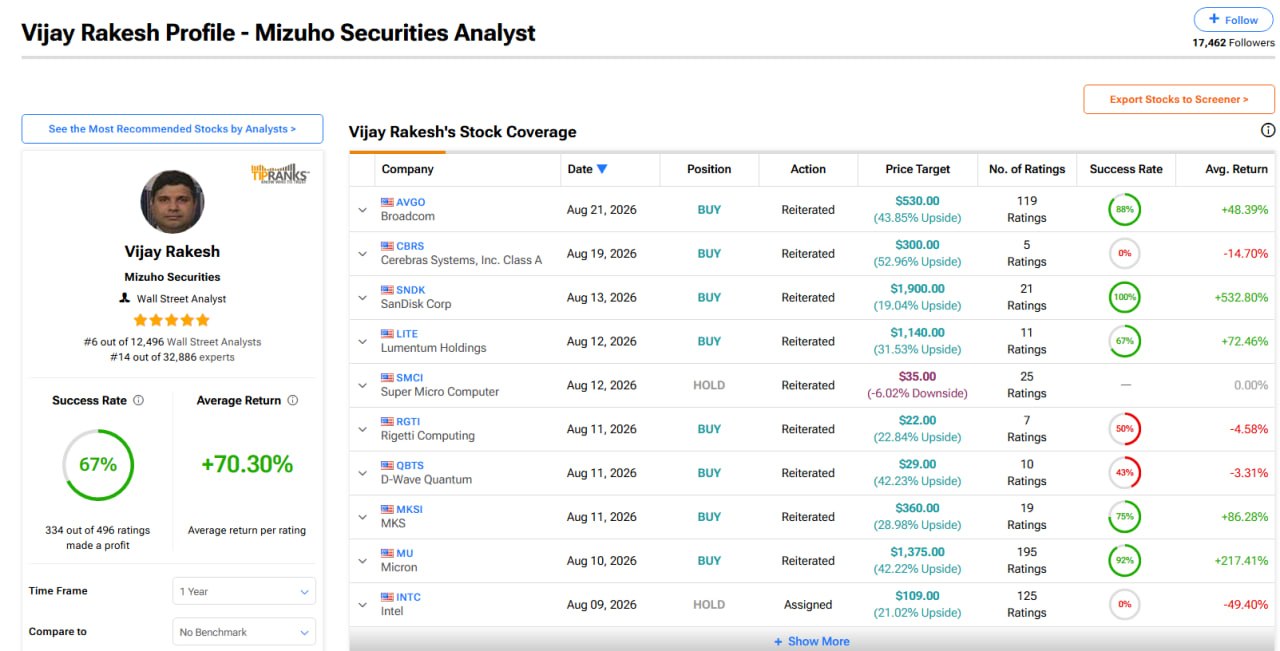Open the MKSI ticker link
The image size is (1280, 651).
click(410, 509)
